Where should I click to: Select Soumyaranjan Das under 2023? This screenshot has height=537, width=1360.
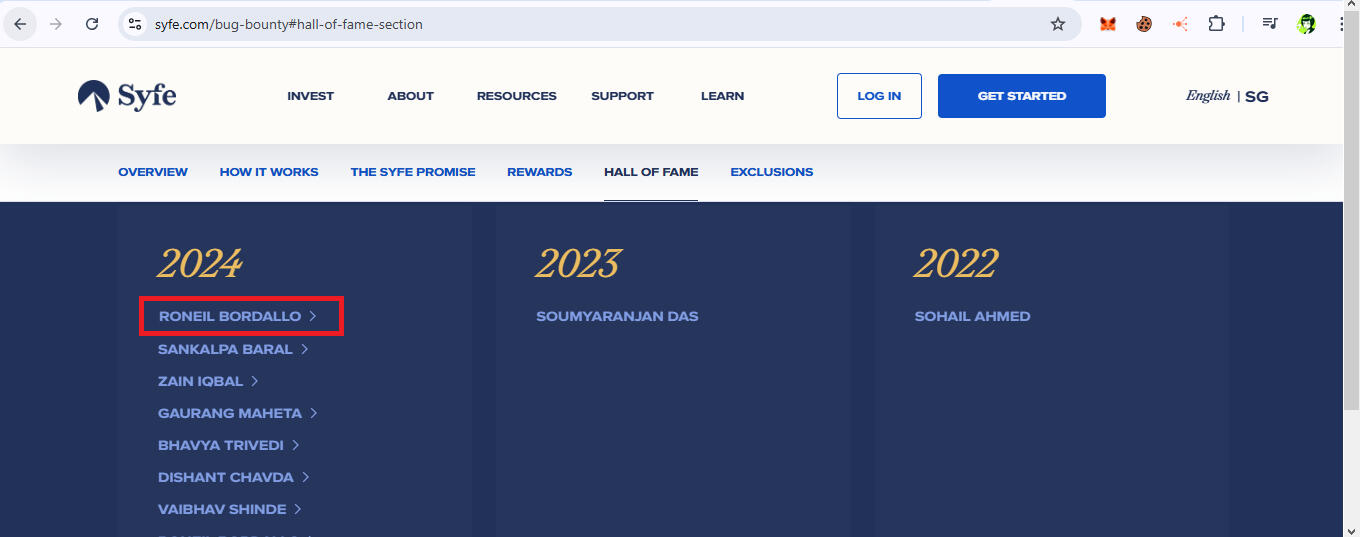(x=617, y=316)
